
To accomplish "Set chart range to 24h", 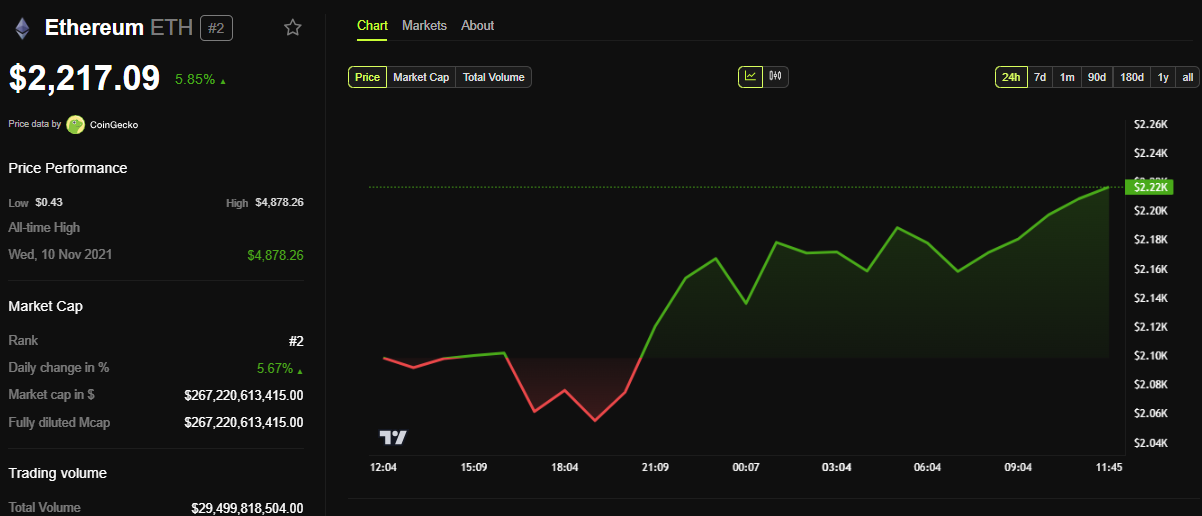I will pos(1011,77).
